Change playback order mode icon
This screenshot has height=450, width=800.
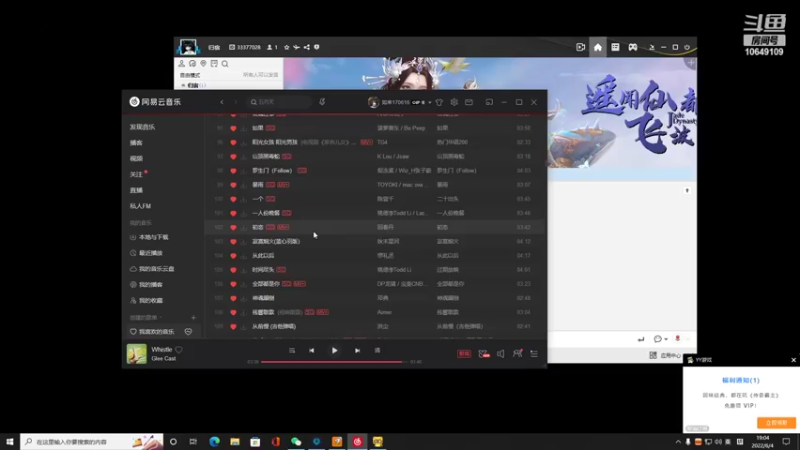pyautogui.click(x=292, y=351)
